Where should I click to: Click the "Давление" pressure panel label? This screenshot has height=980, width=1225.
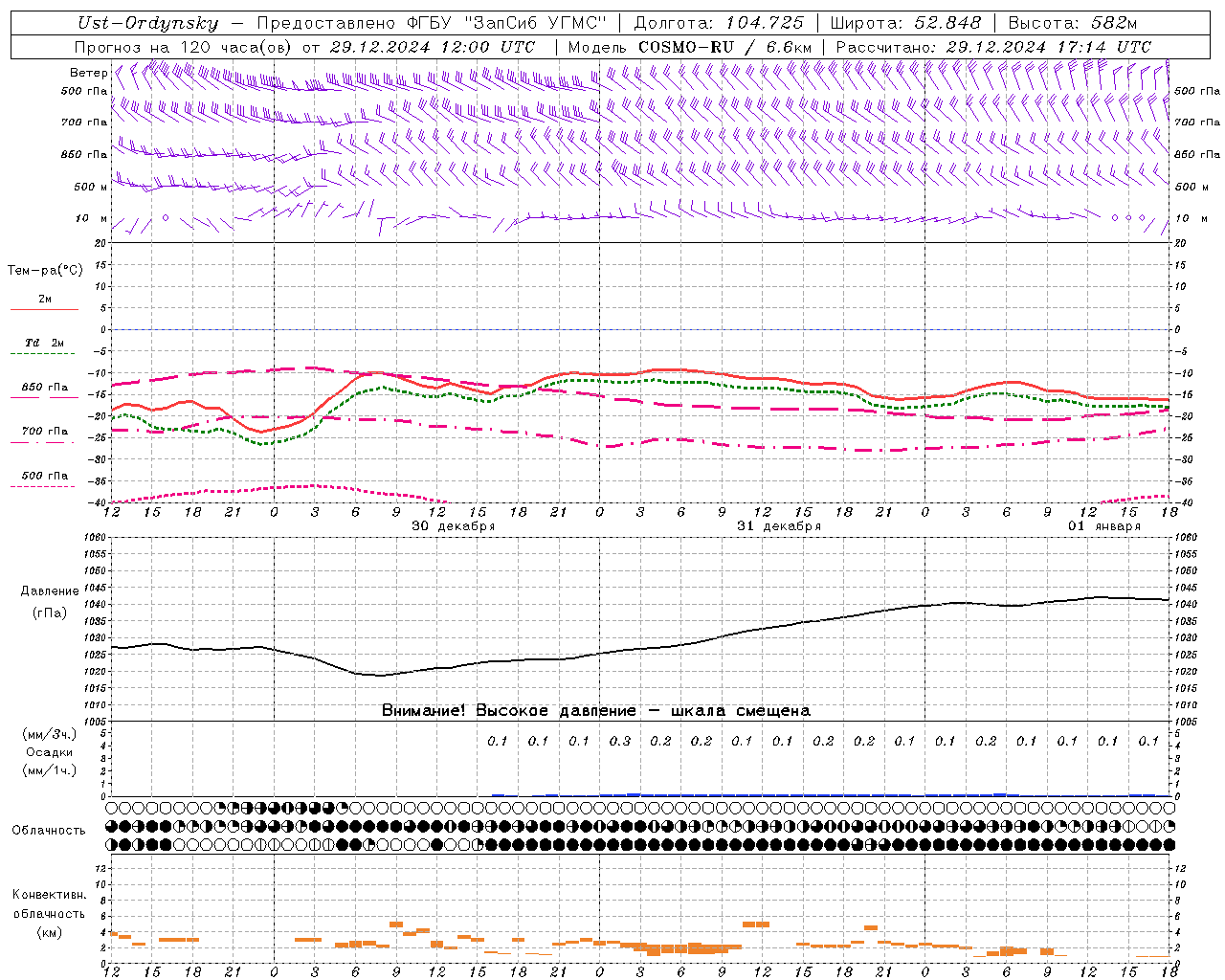coord(49,591)
